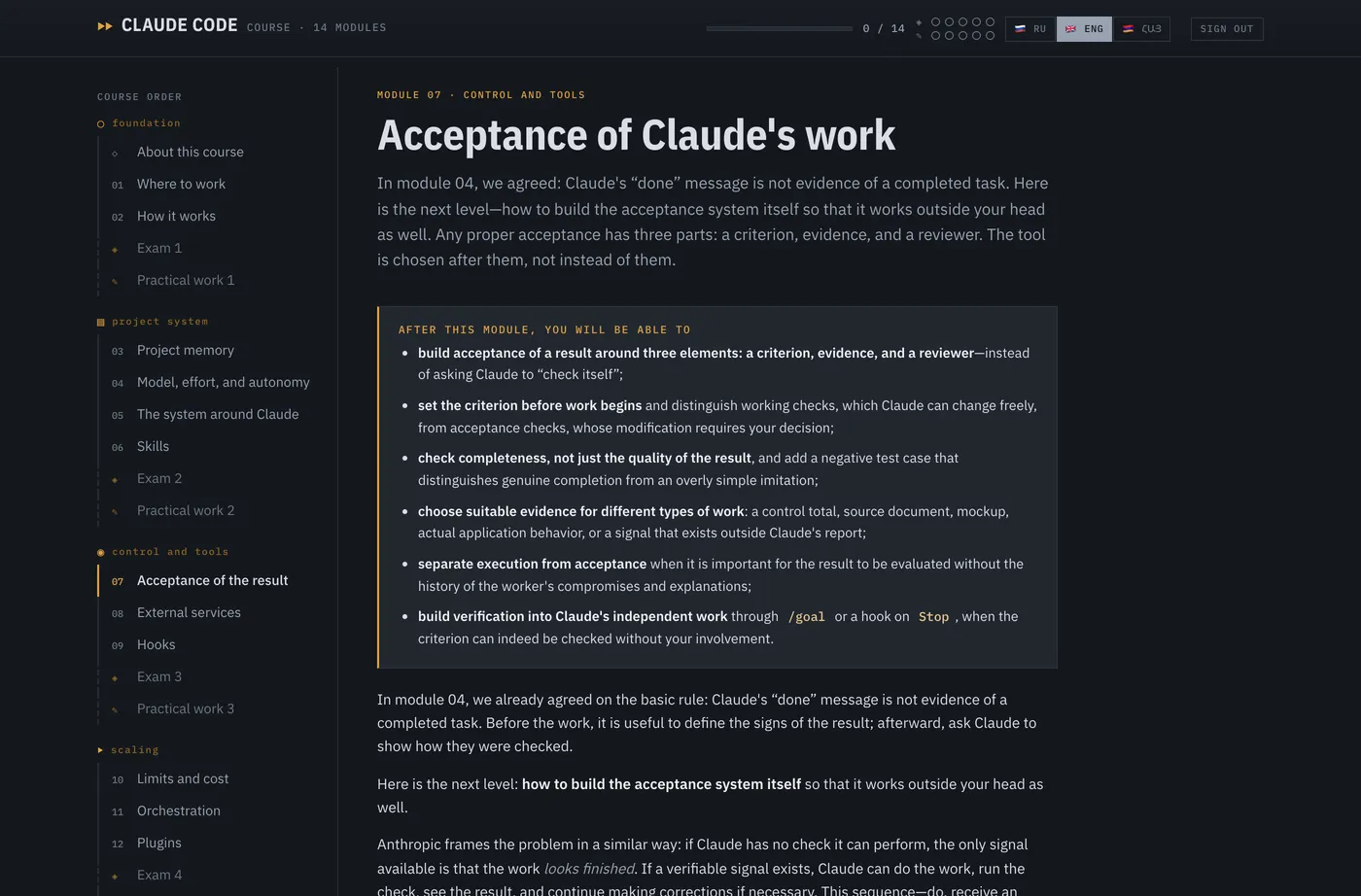
Task: Click the circle icon beside foundation section
Action: [101, 124]
